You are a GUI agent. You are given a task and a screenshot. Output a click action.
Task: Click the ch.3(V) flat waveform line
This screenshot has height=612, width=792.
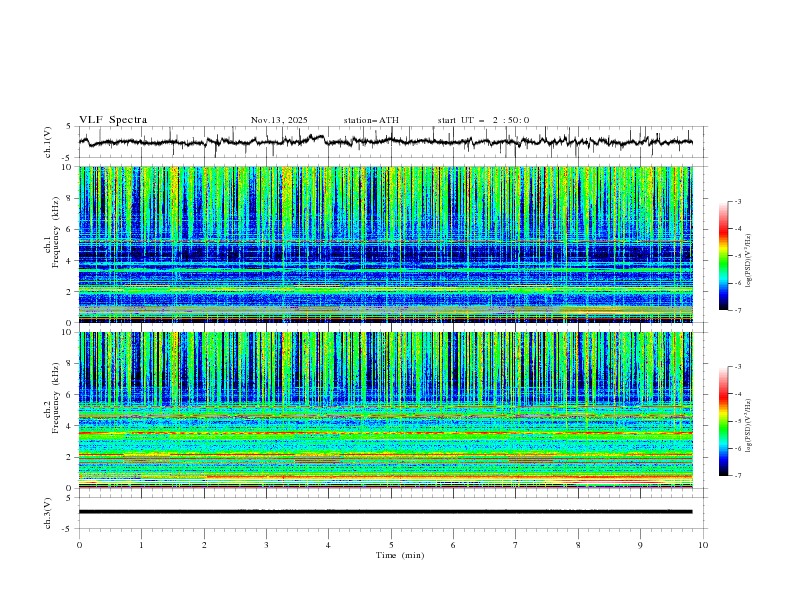(390, 512)
